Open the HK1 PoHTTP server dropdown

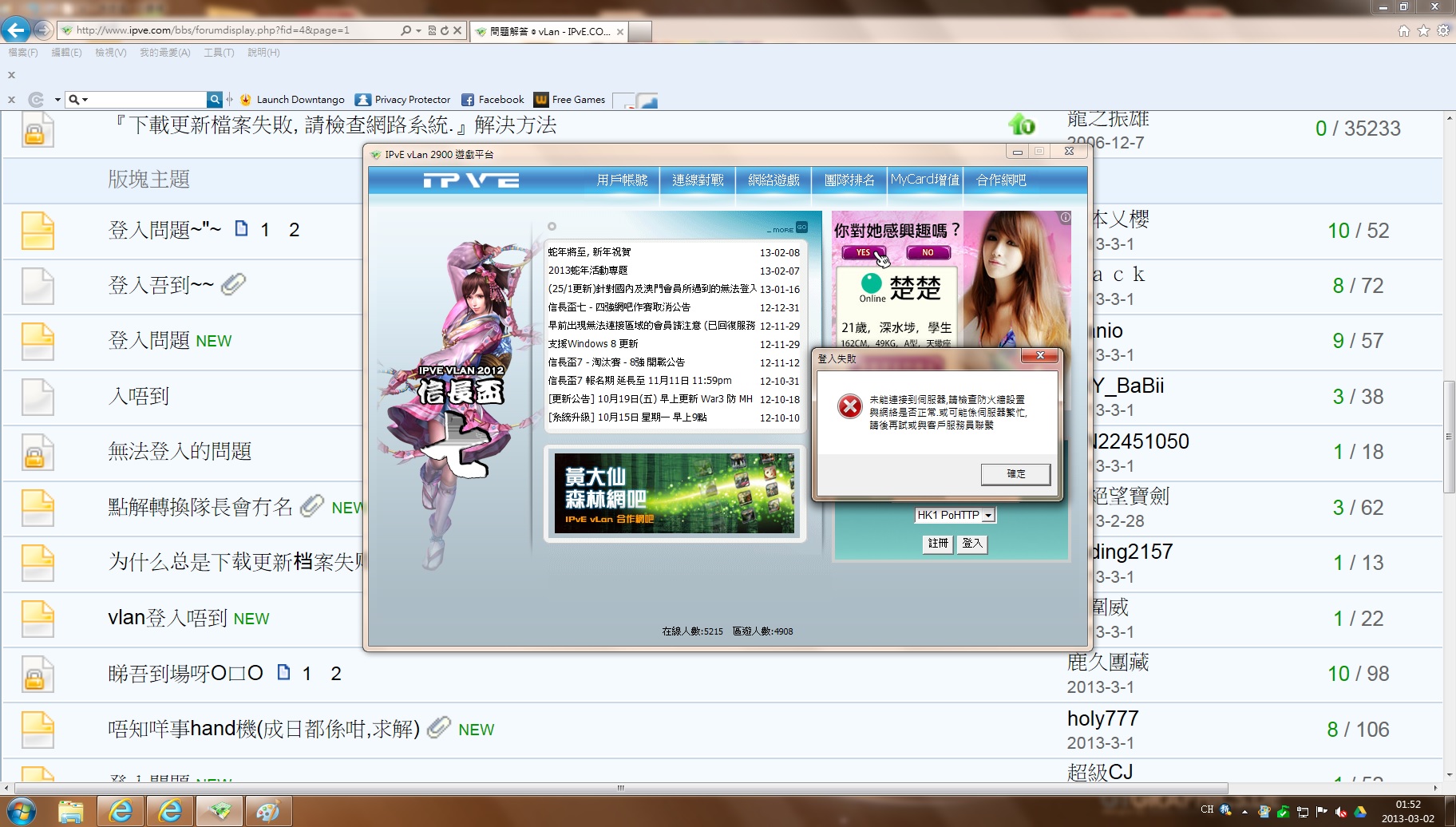[988, 516]
